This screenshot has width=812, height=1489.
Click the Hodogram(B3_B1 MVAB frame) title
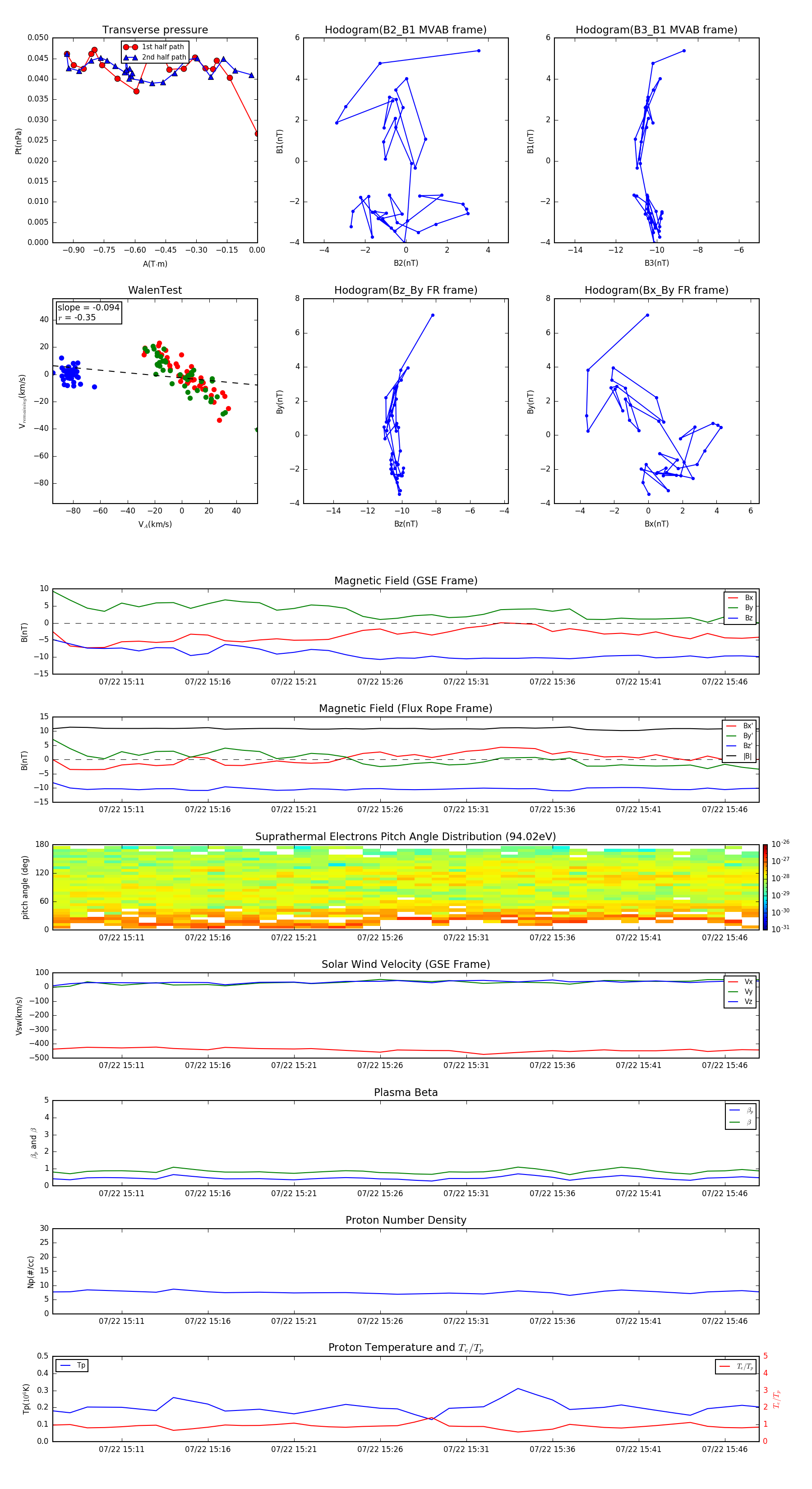656,30
